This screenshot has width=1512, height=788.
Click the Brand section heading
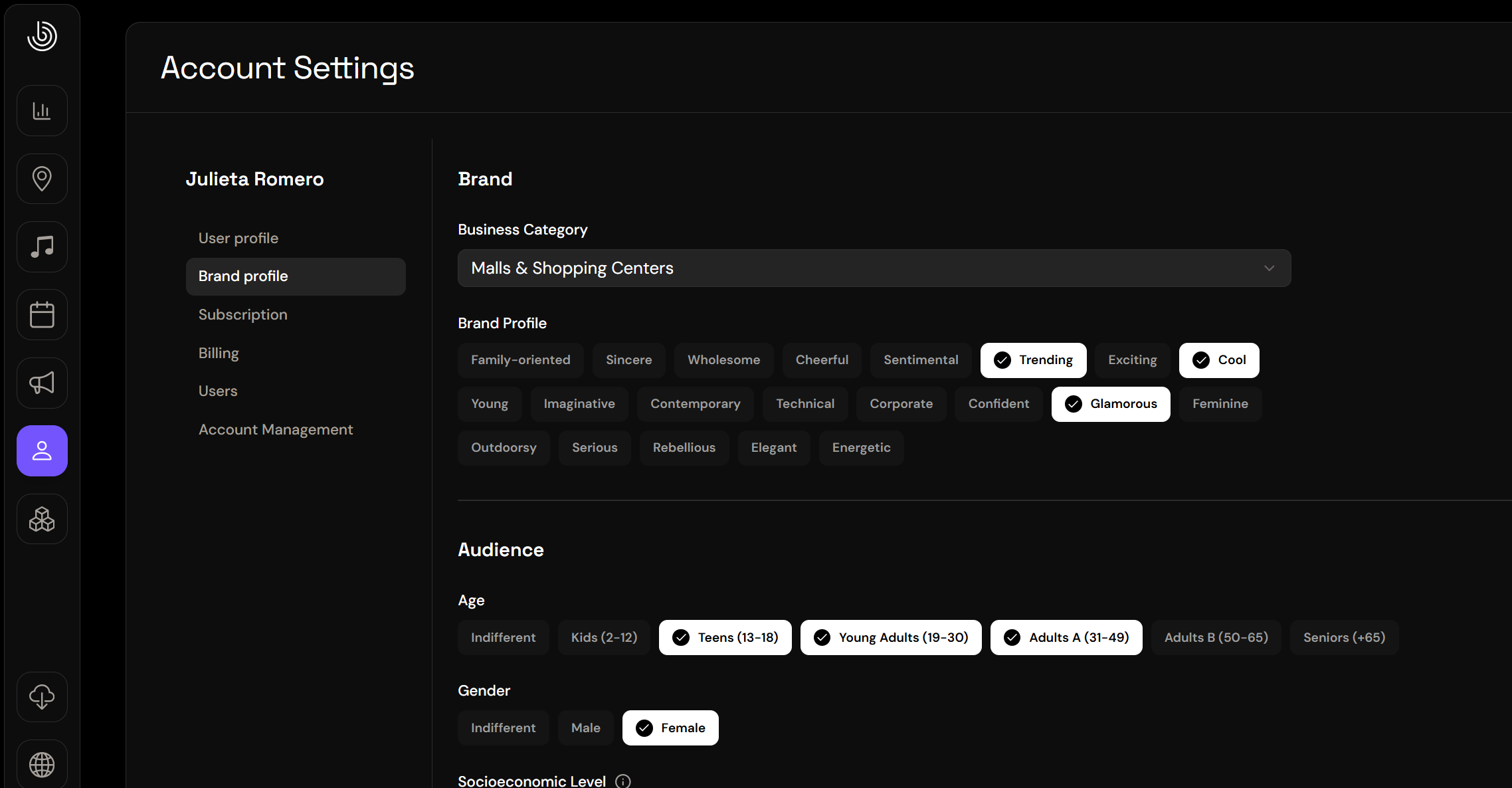coord(485,179)
